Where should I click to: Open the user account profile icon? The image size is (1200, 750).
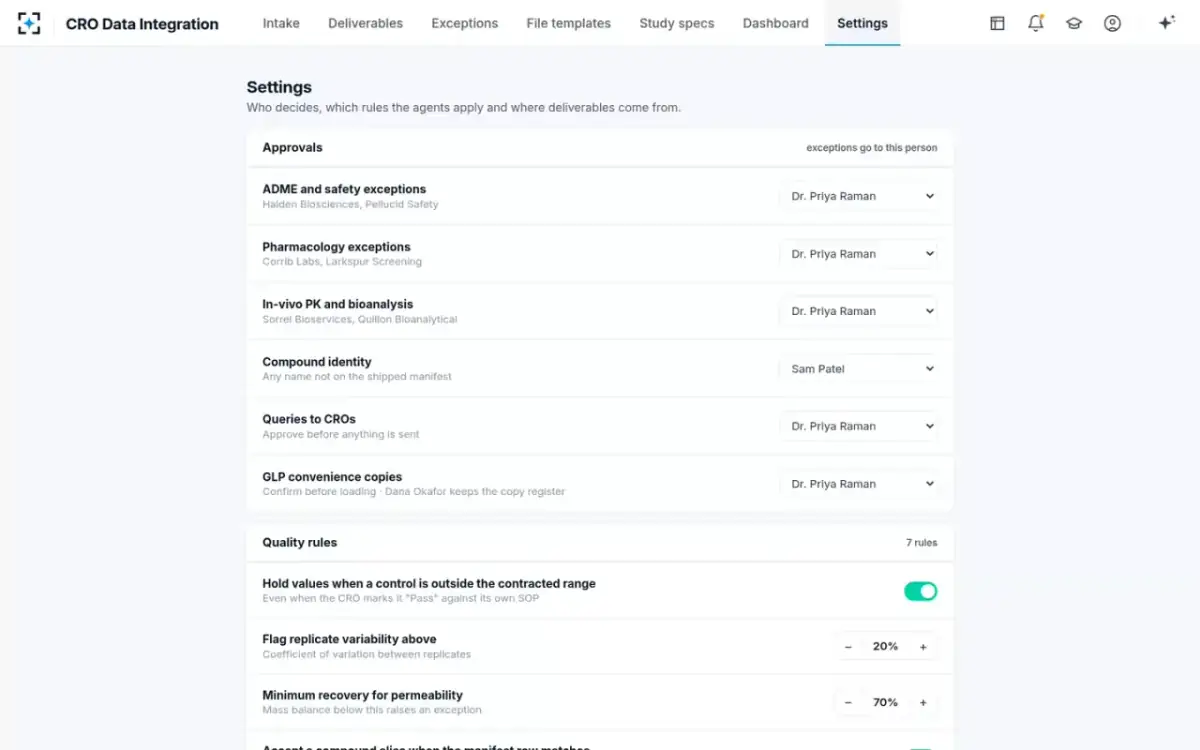[1112, 23]
